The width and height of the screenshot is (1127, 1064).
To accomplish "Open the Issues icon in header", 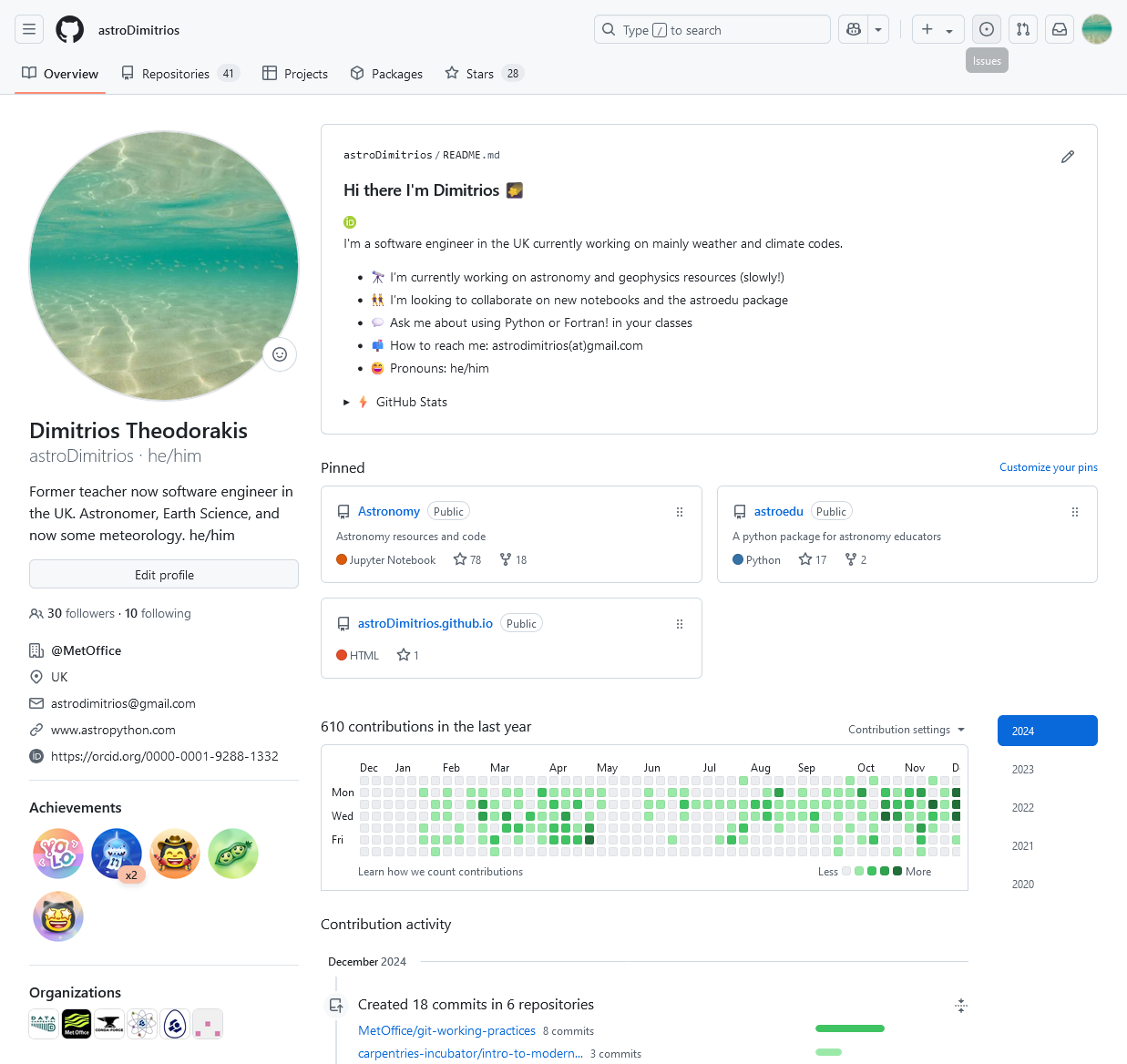I will pyautogui.click(x=986, y=29).
